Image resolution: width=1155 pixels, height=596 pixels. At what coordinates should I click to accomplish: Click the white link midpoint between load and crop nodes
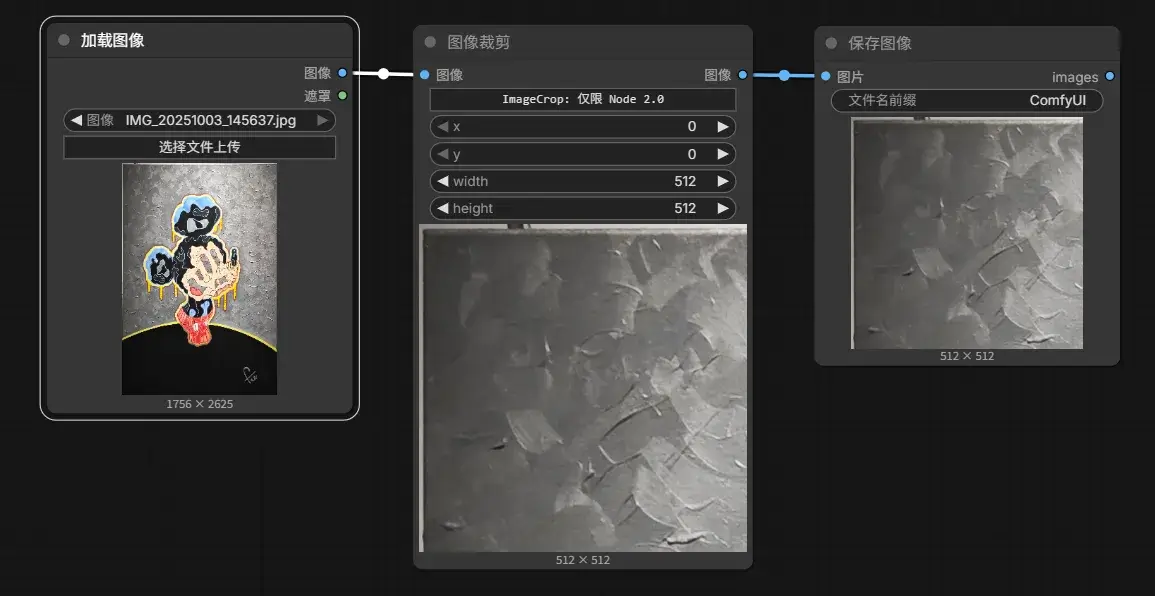pos(383,73)
